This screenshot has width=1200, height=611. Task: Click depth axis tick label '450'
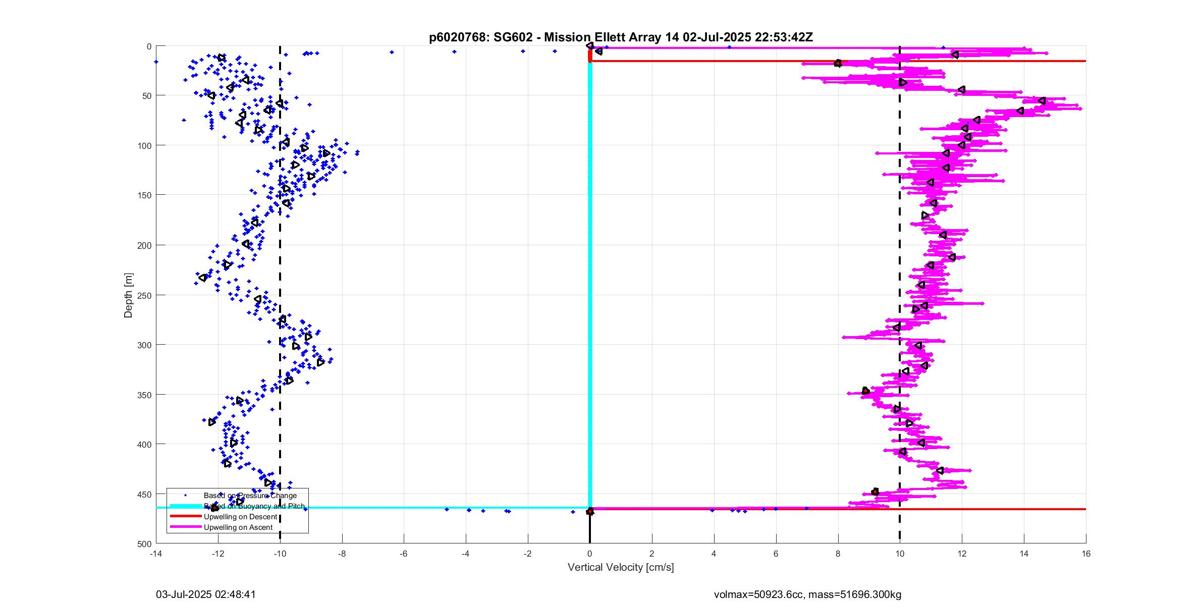click(x=144, y=494)
